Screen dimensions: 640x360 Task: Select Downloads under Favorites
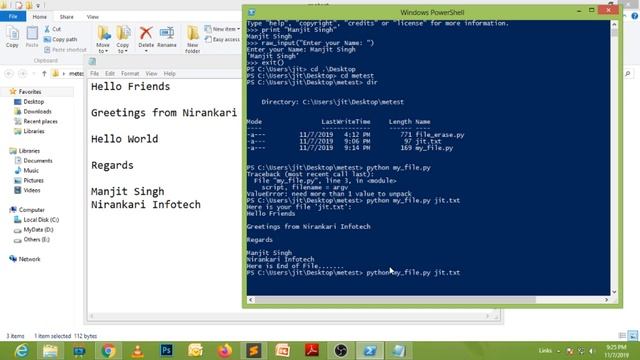point(37,111)
